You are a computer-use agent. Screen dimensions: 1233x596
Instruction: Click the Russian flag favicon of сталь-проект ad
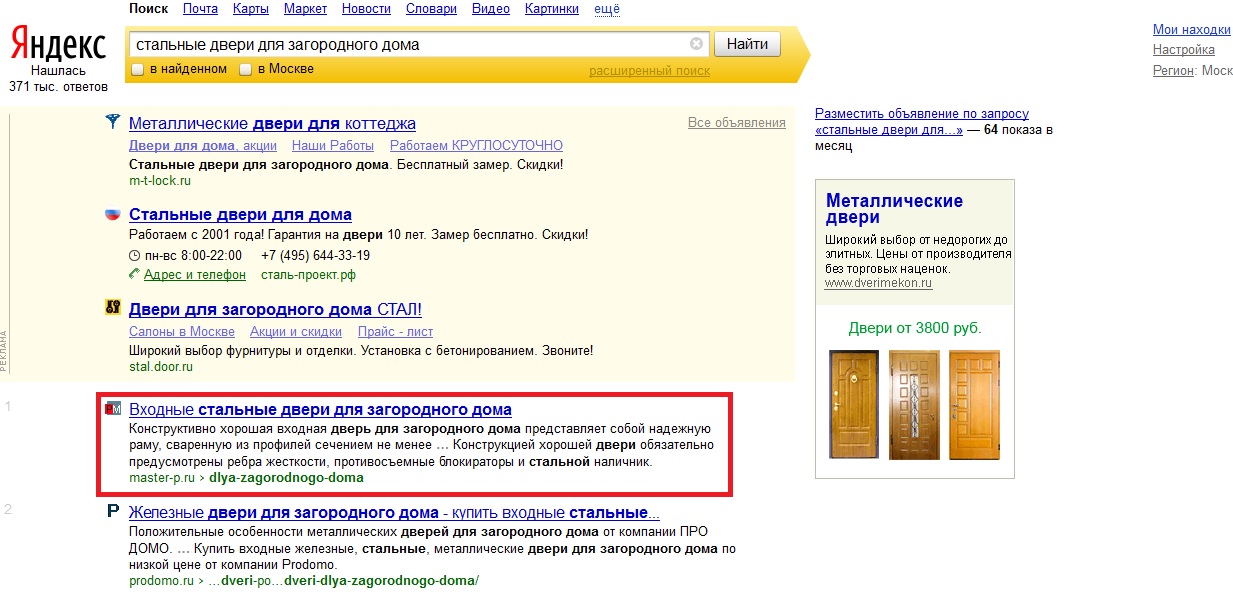[113, 215]
